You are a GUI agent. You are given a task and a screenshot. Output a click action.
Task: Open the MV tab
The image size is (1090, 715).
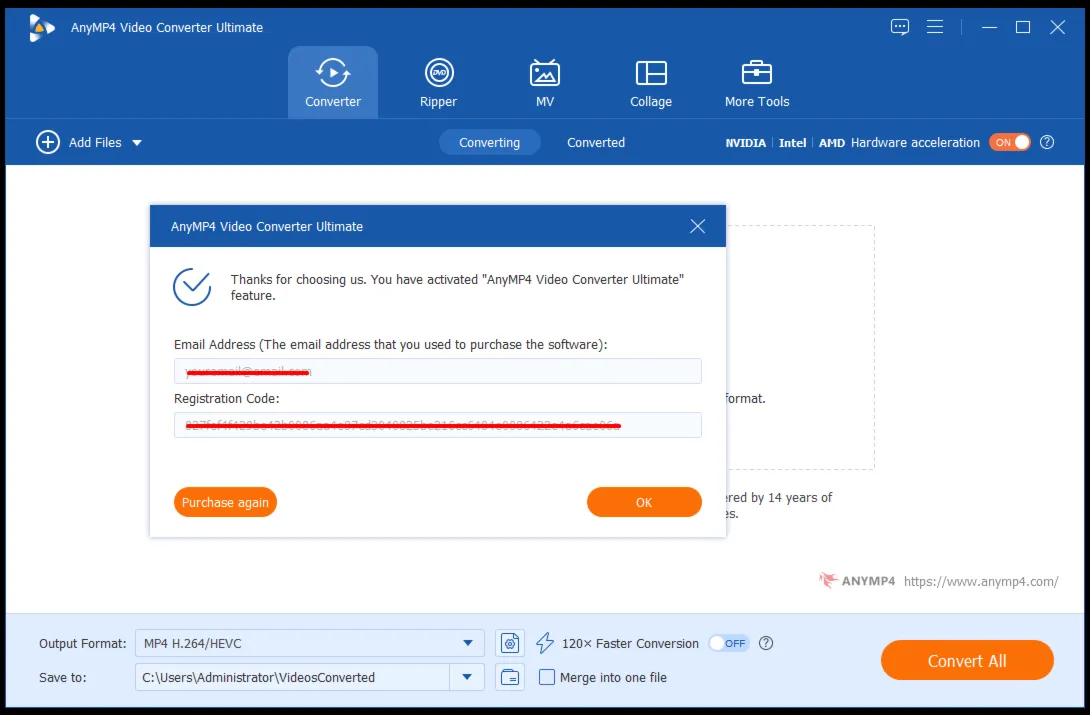(x=545, y=83)
